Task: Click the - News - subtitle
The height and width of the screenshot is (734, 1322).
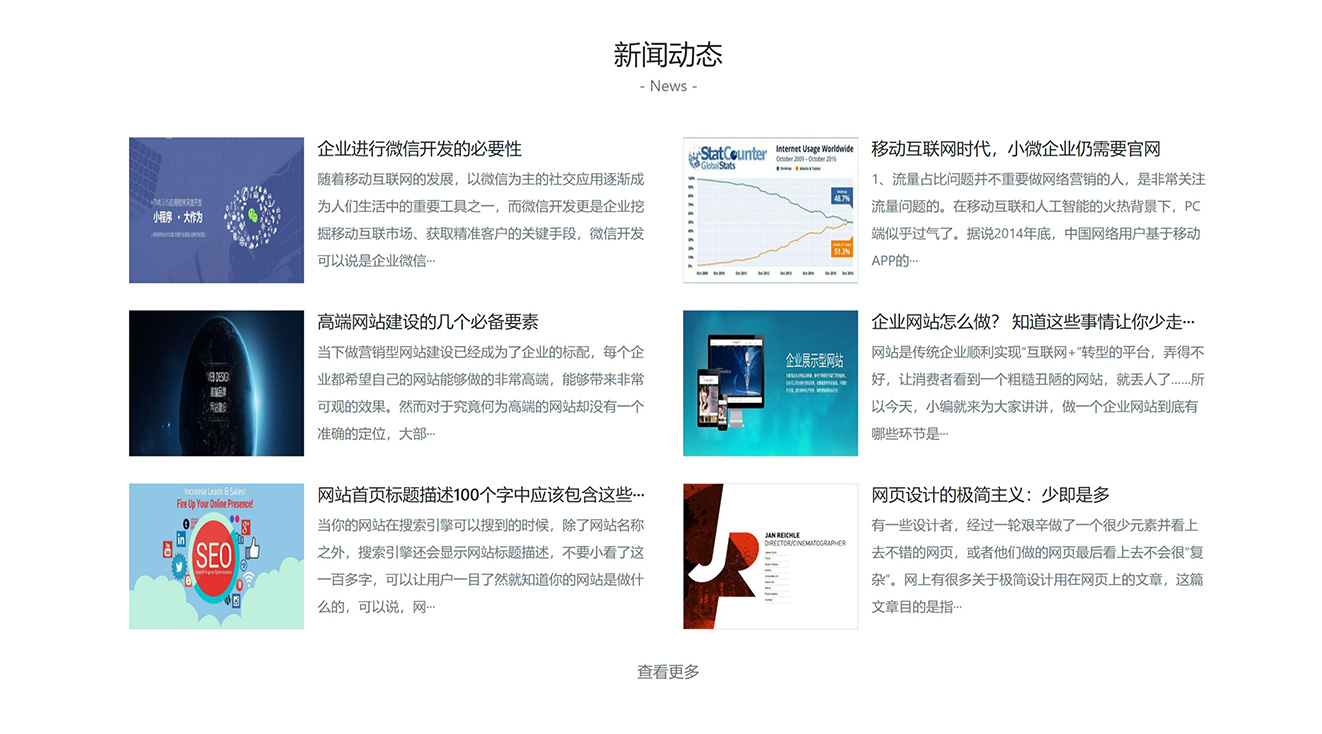Action: tap(668, 86)
